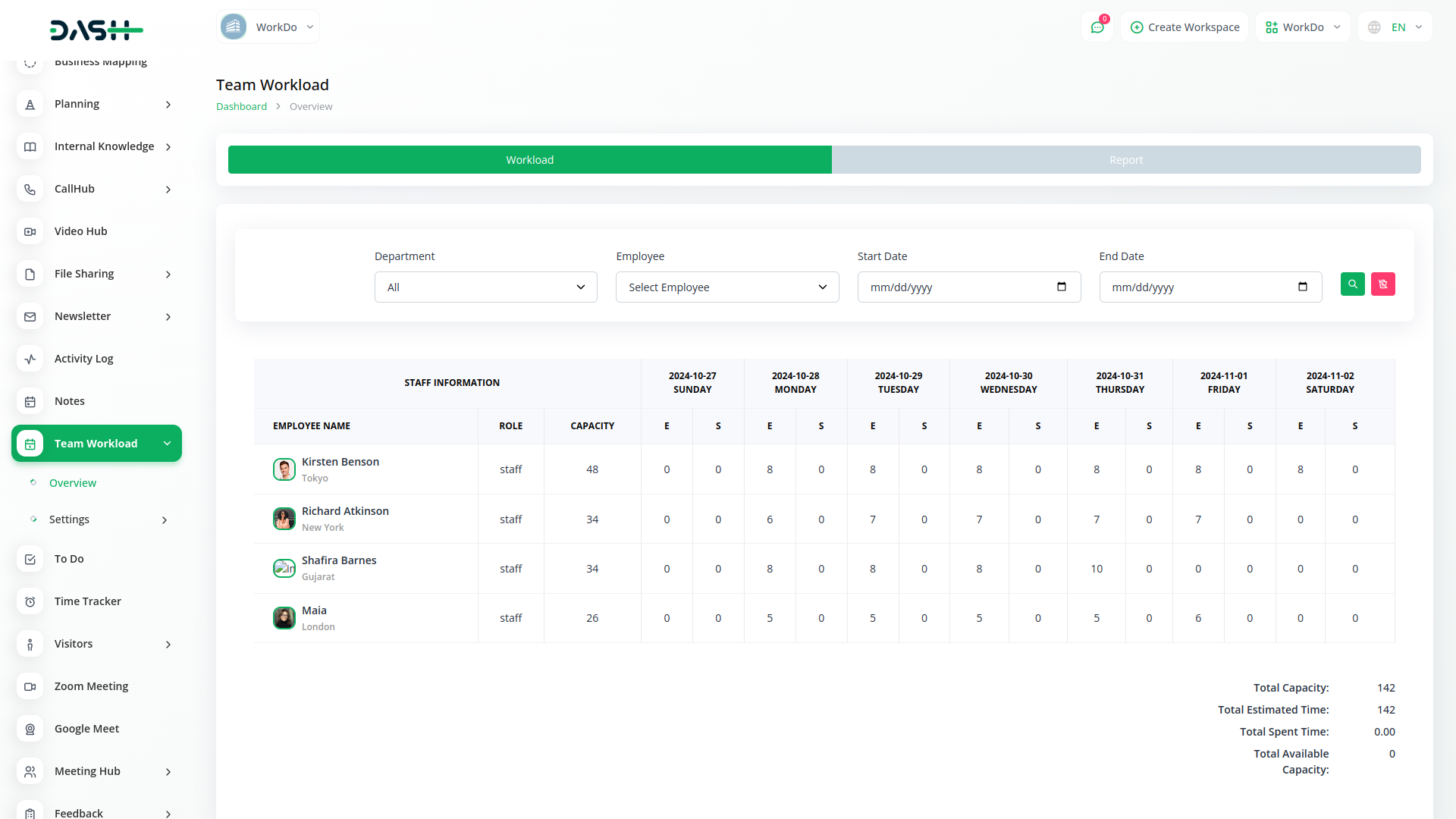Open Settings under Team Workload

[70, 519]
